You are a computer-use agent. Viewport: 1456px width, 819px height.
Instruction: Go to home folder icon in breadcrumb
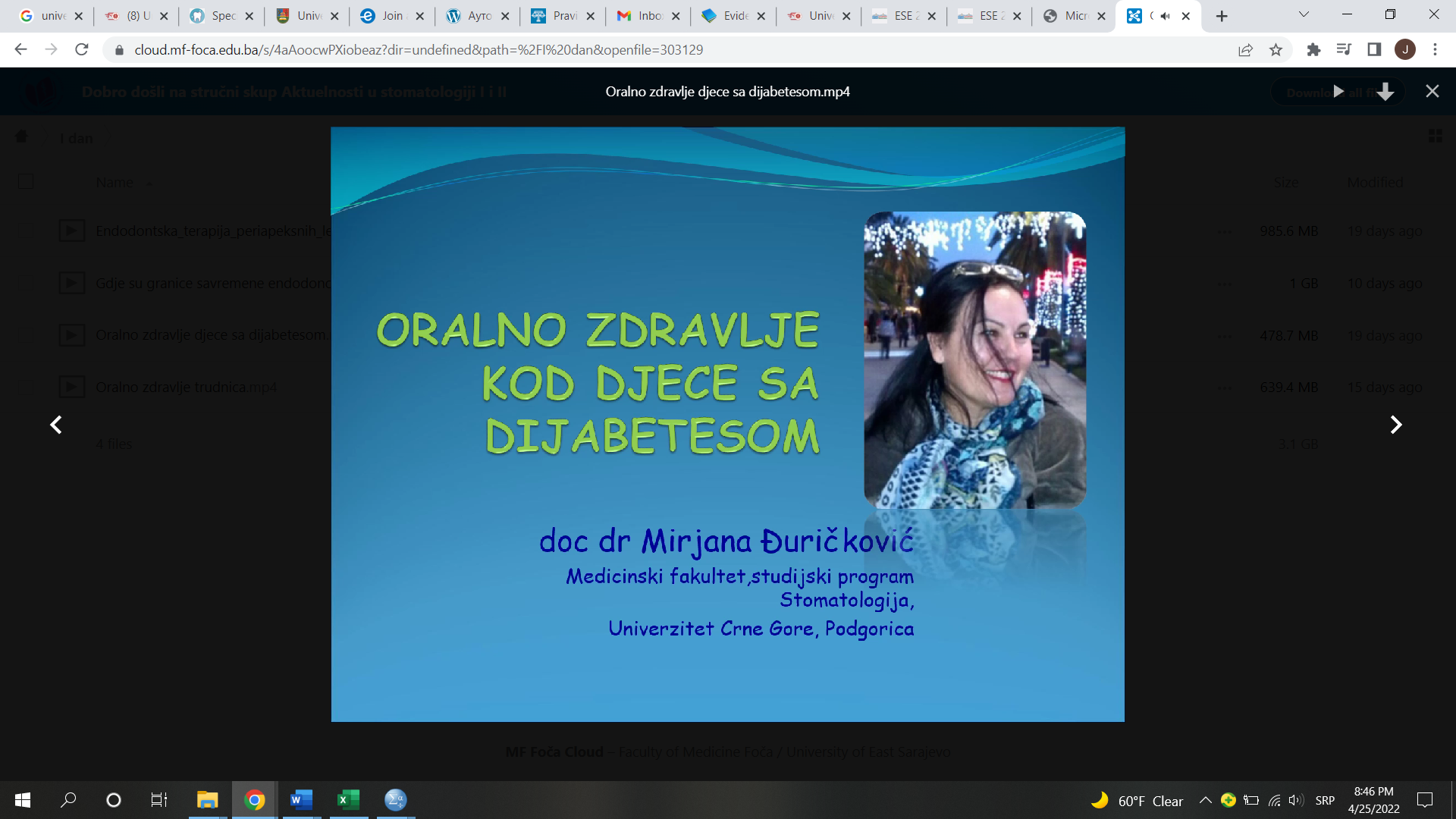pyautogui.click(x=21, y=136)
